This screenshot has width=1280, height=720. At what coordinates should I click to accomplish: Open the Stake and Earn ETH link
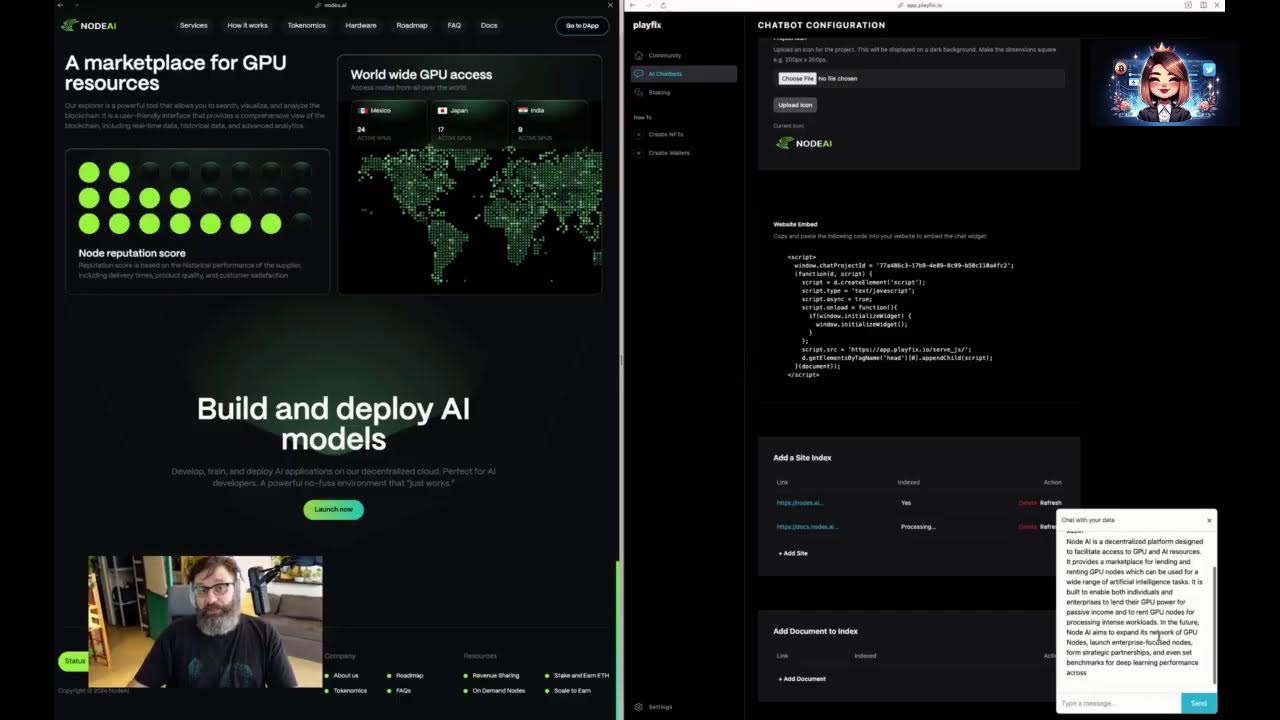[x=581, y=675]
